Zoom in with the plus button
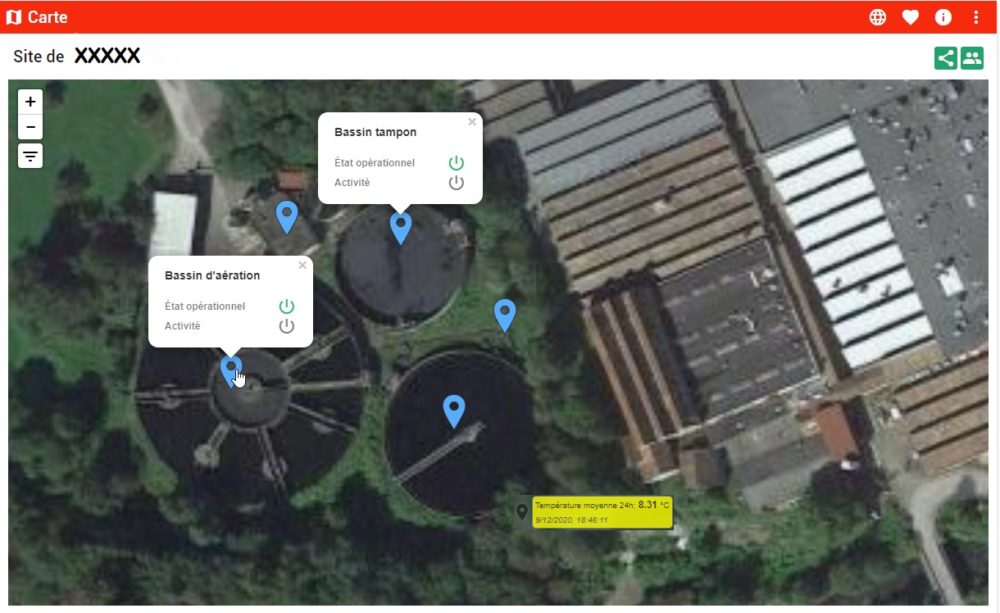The height and width of the screenshot is (613, 1000). pos(30,102)
